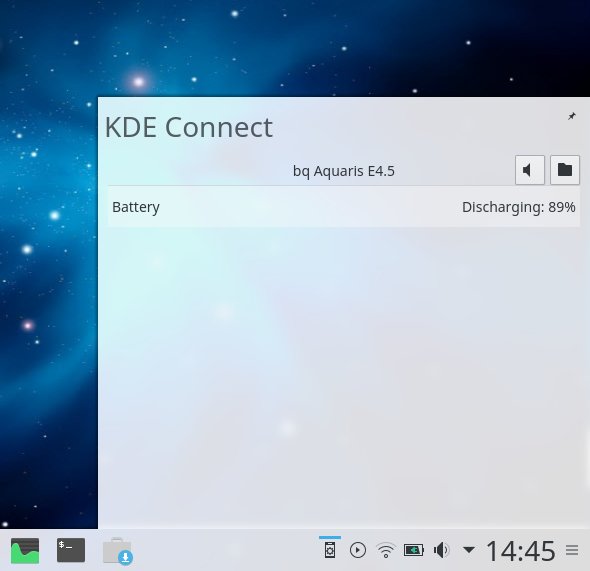This screenshot has width=590, height=571.
Task: Open the media player tray icon
Action: click(x=358, y=550)
